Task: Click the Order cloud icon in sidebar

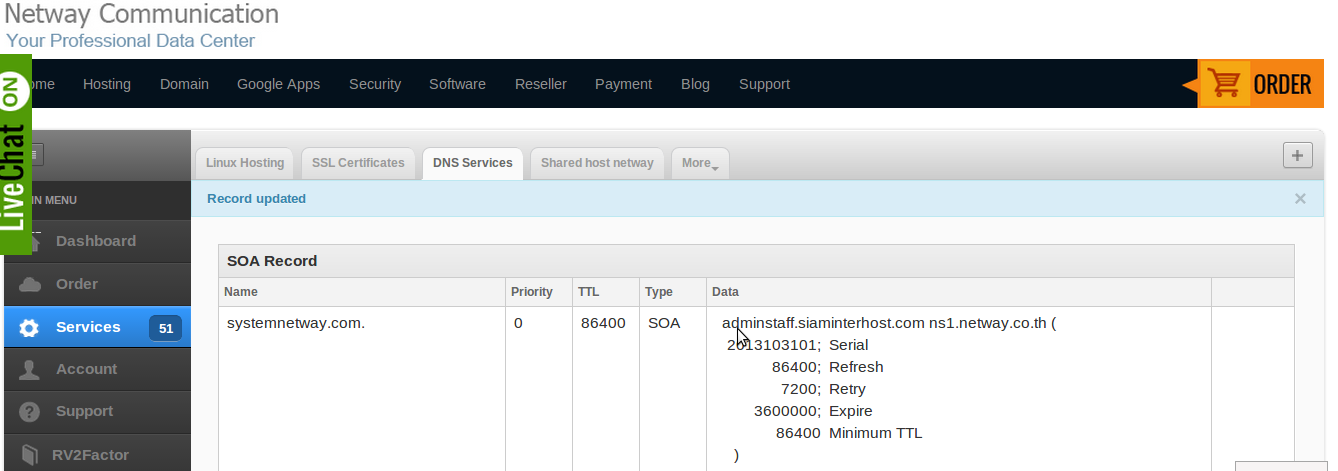Action: pyautogui.click(x=30, y=285)
